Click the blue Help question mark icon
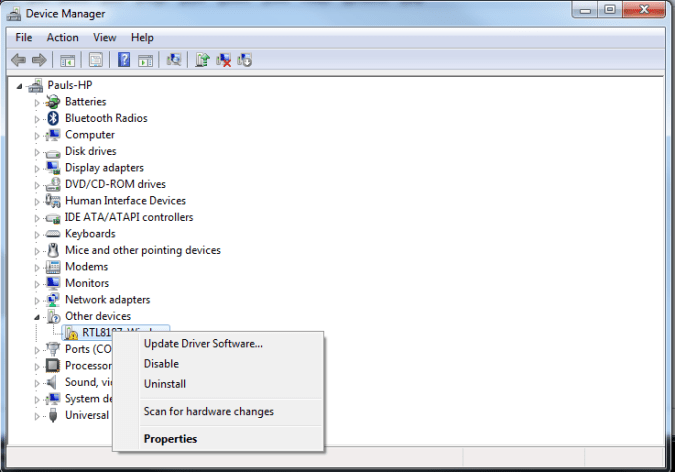This screenshot has height=472, width=675. pos(124,60)
